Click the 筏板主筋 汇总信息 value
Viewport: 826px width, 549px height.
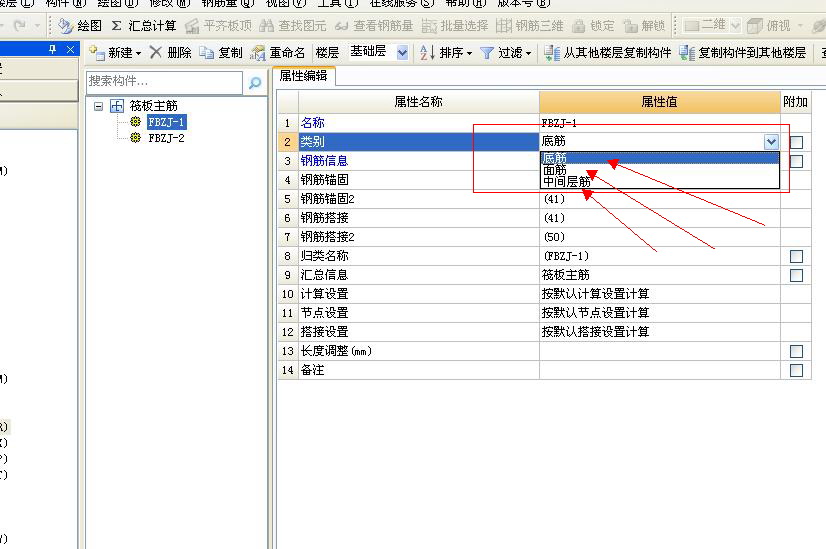tap(660, 275)
